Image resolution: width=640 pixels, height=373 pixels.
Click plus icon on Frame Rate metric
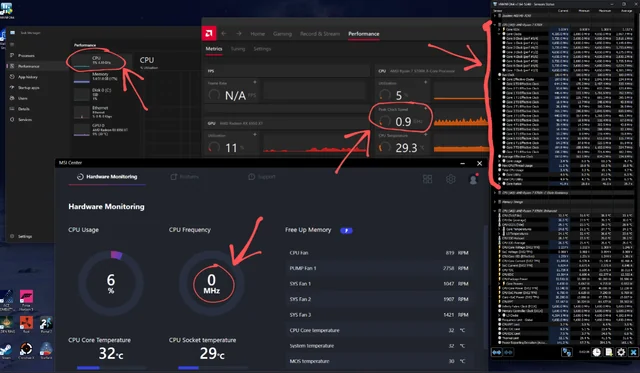(x=255, y=82)
